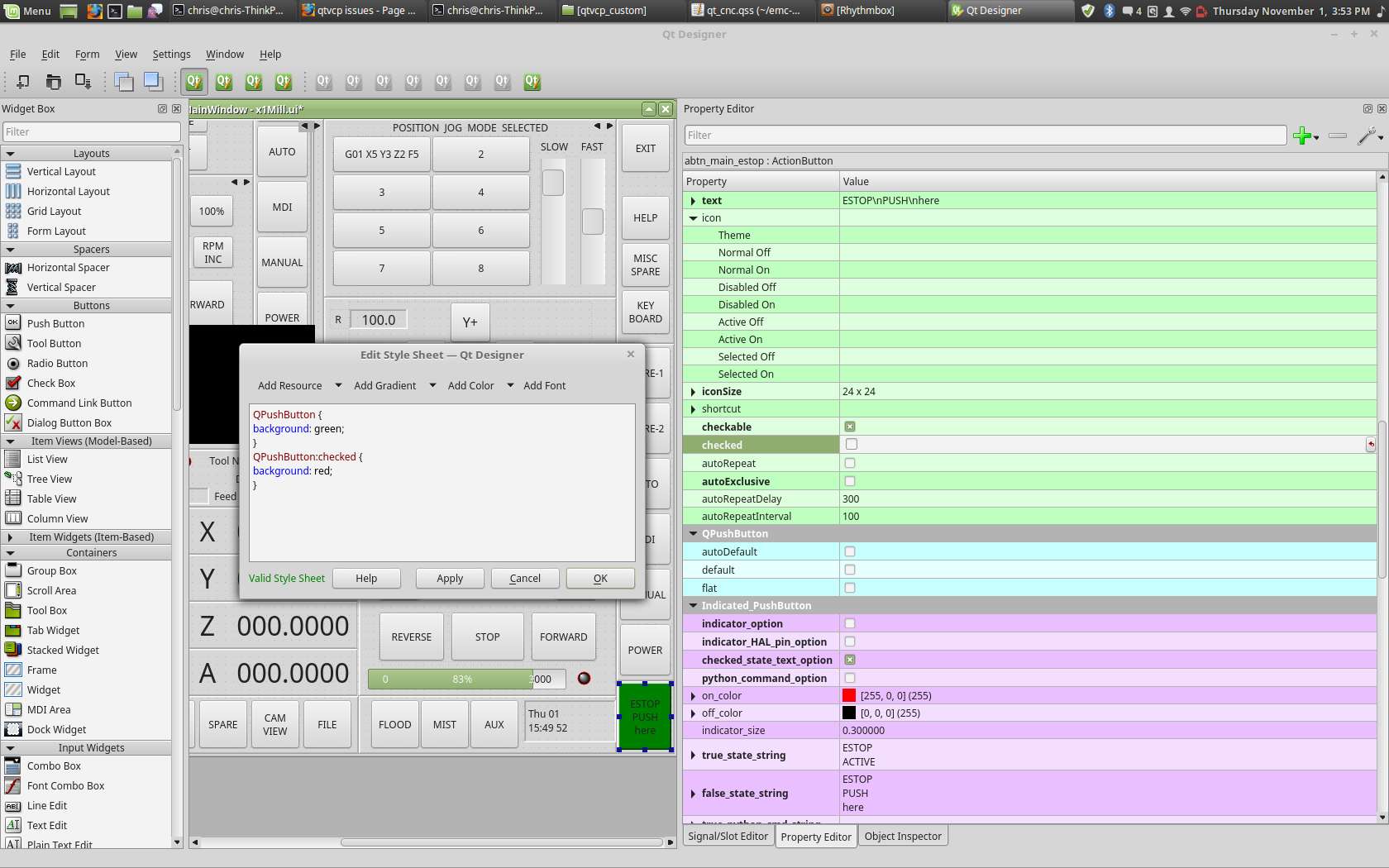
Task: Click Add Font in style sheet dialog
Action: (544, 386)
